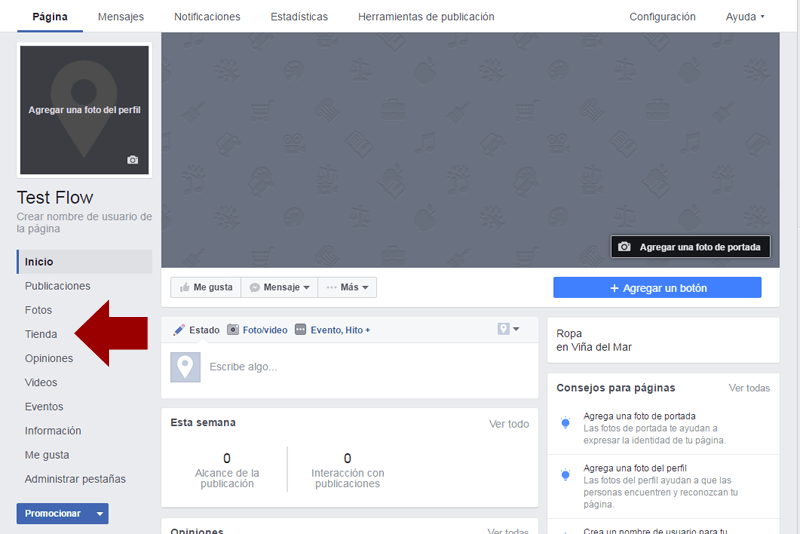Open Opiniones in the sidebar
800x534 pixels.
pos(49,359)
